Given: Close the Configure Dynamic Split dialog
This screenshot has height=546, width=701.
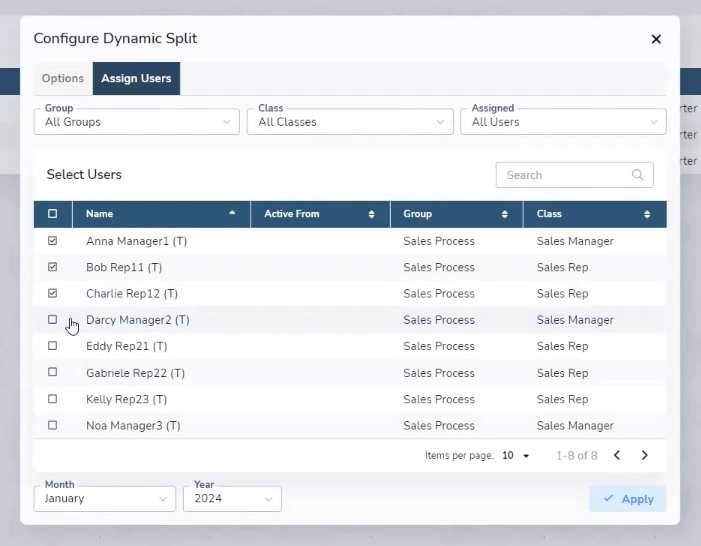Looking at the screenshot, I should point(656,39).
